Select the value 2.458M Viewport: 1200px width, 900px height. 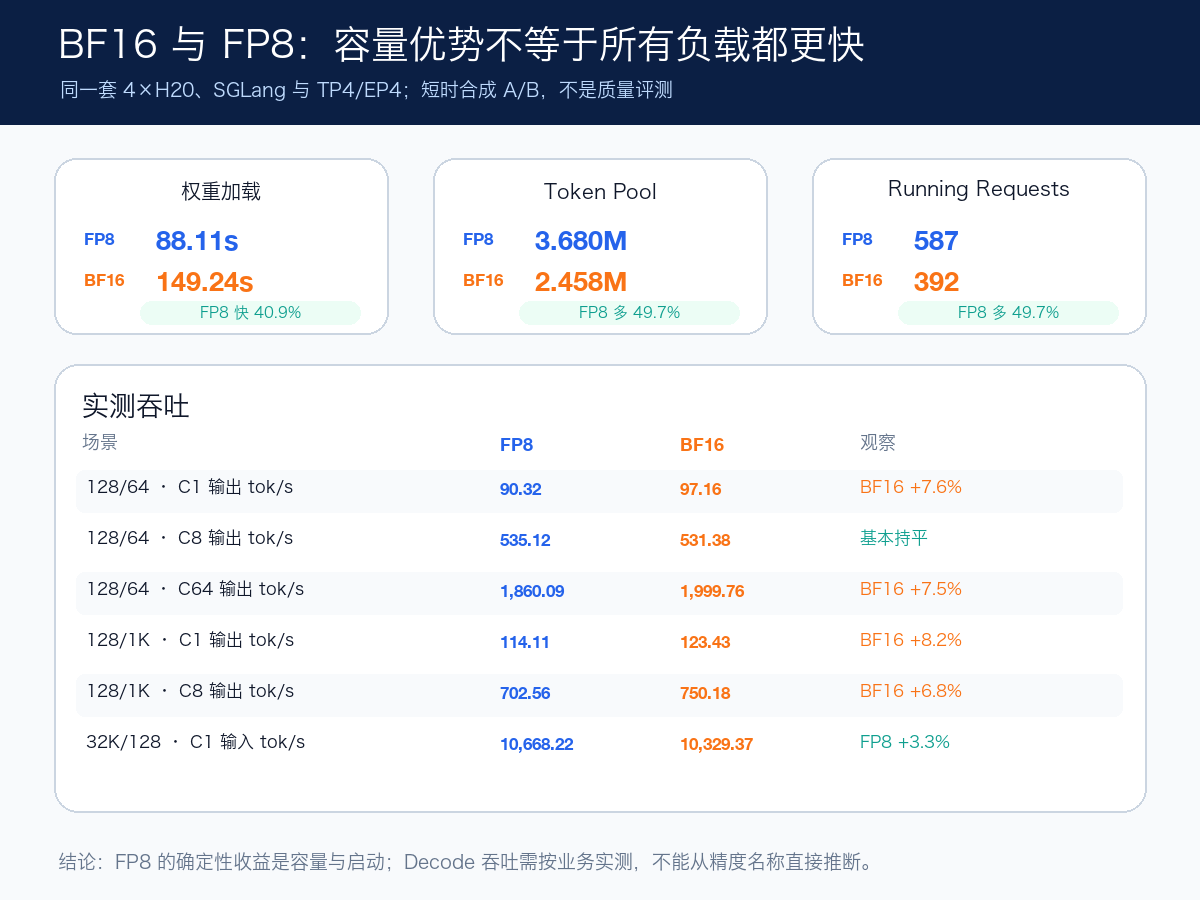click(x=581, y=282)
